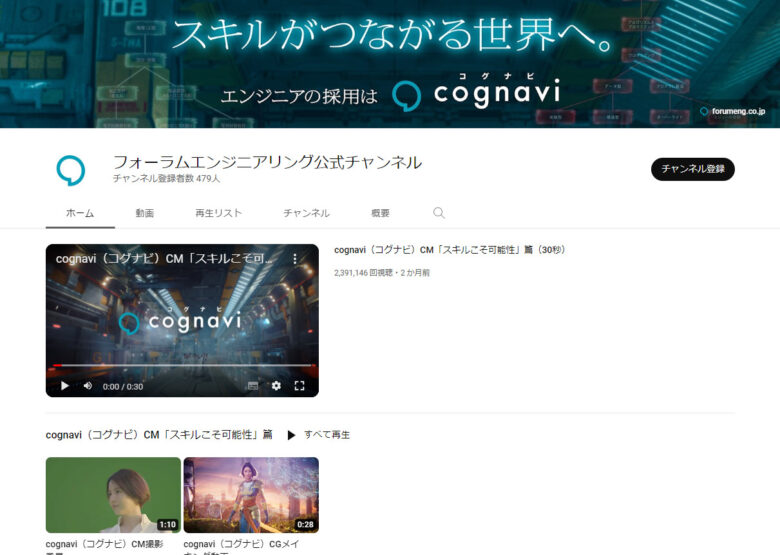Screen dimensions: 780x555
Task: Open the スキルこそ可能性 playlist title
Action: (159, 435)
